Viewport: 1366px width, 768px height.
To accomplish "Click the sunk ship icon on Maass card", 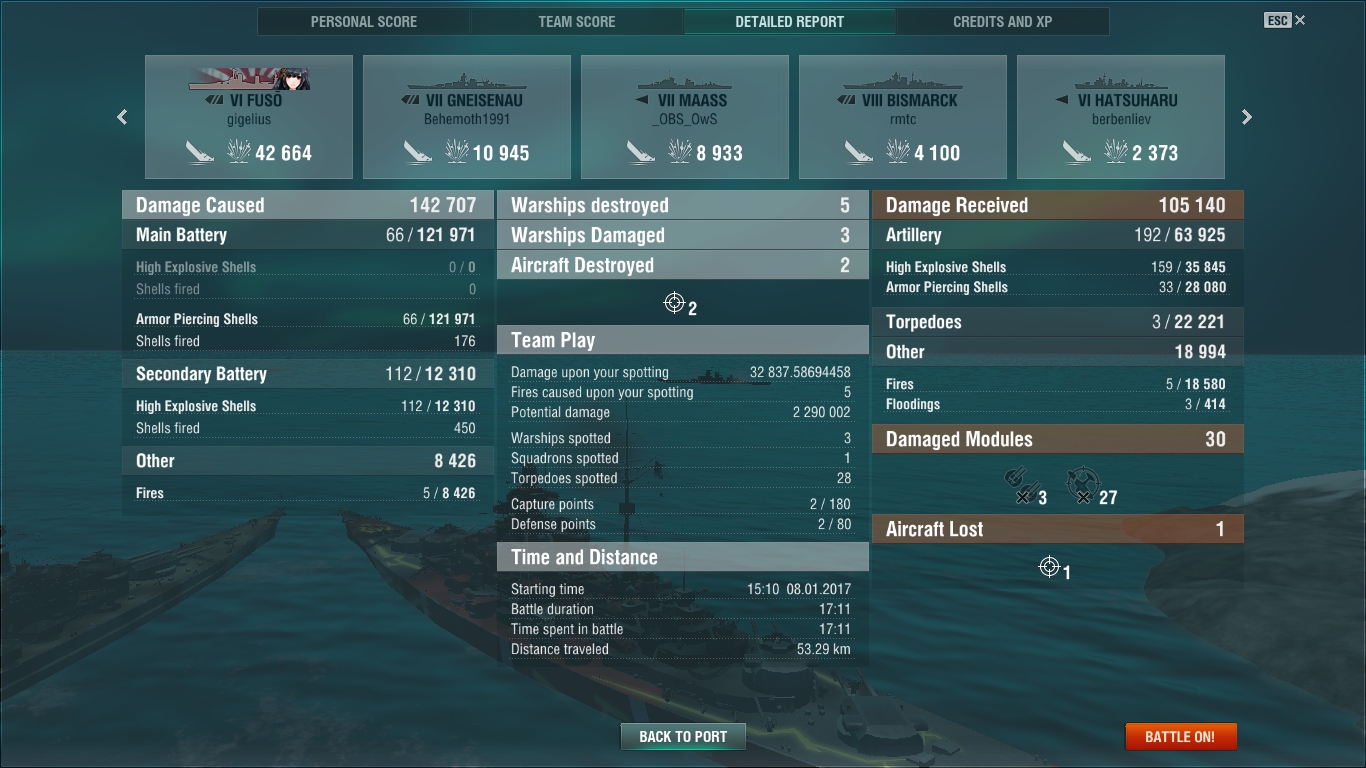I will (641, 152).
